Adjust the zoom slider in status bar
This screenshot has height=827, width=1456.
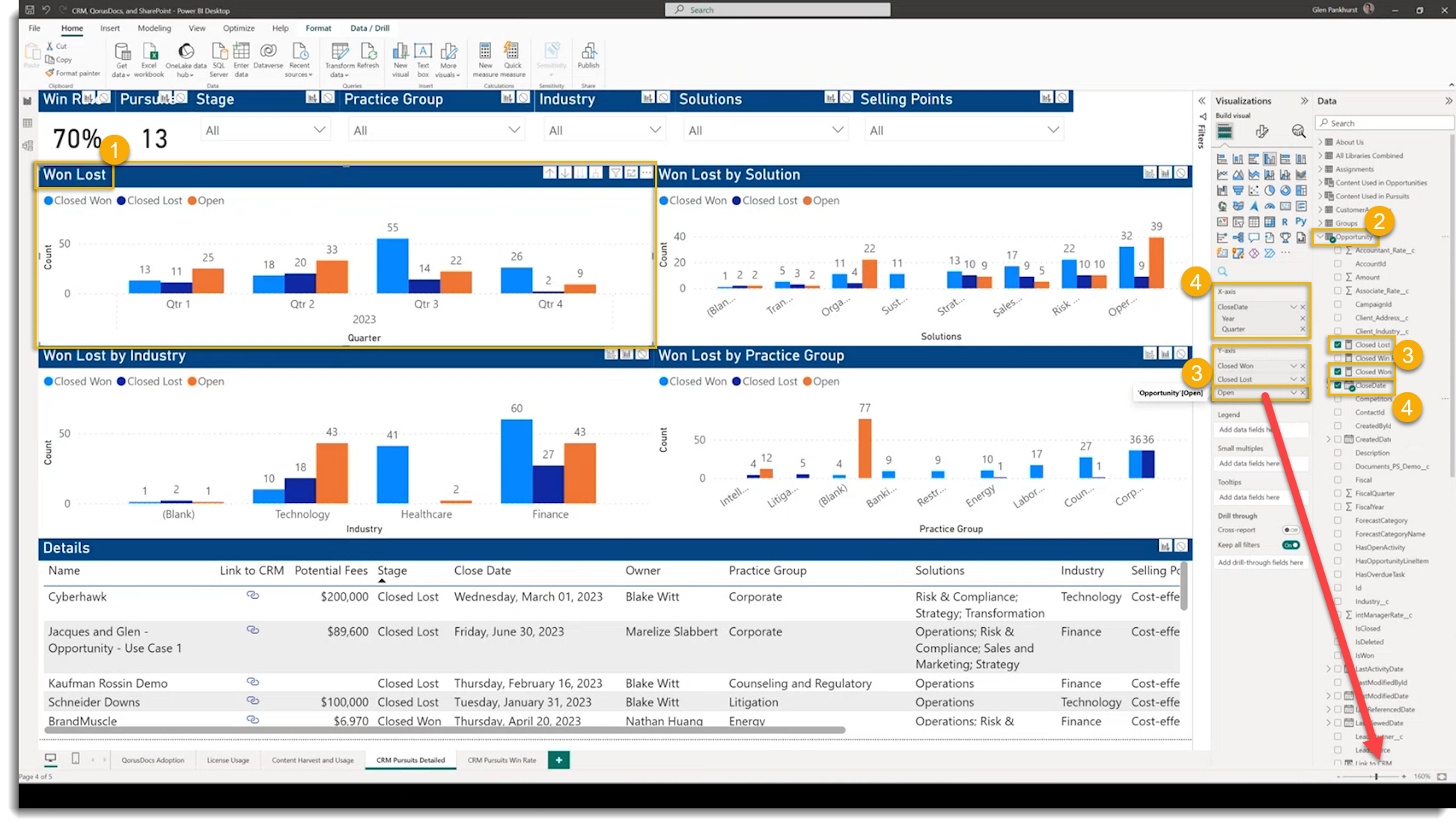[1376, 777]
